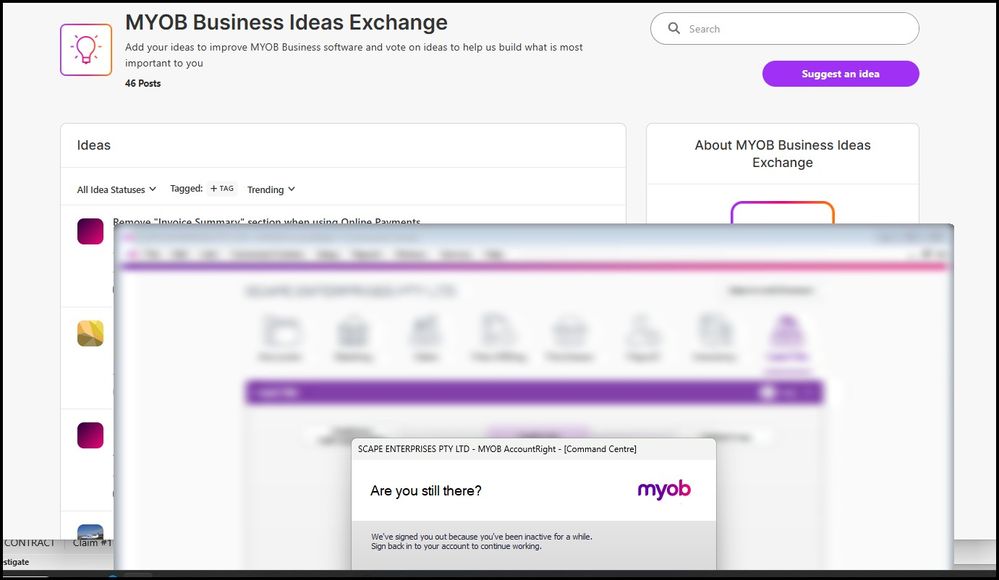Image resolution: width=999 pixels, height=580 pixels.
Task: Click the magnifying glass search icon
Action: tap(674, 29)
